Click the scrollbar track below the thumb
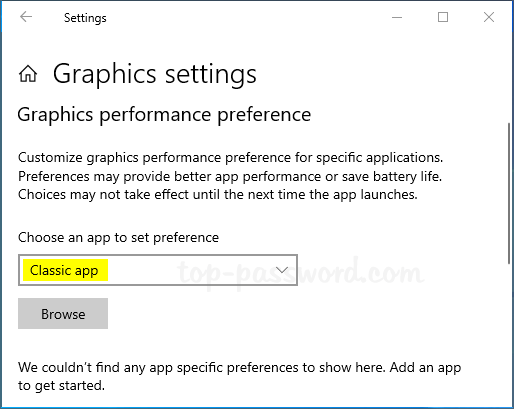This screenshot has height=409, width=514. tap(509, 333)
